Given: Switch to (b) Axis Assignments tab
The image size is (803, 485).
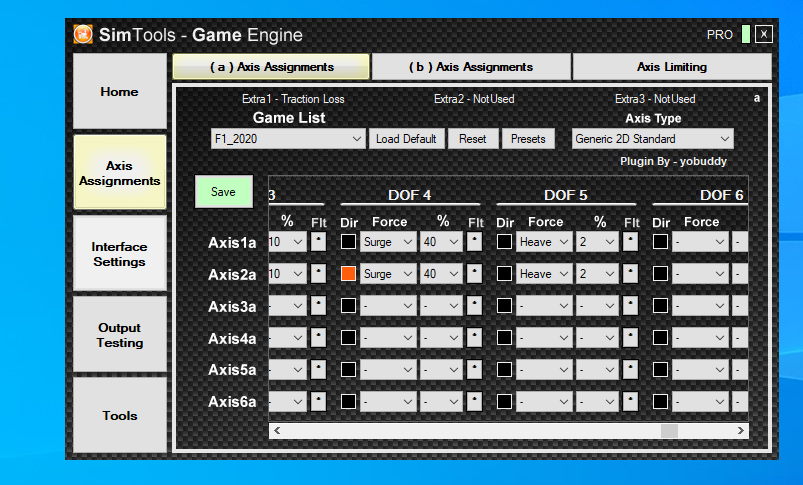Looking at the screenshot, I should (471, 67).
